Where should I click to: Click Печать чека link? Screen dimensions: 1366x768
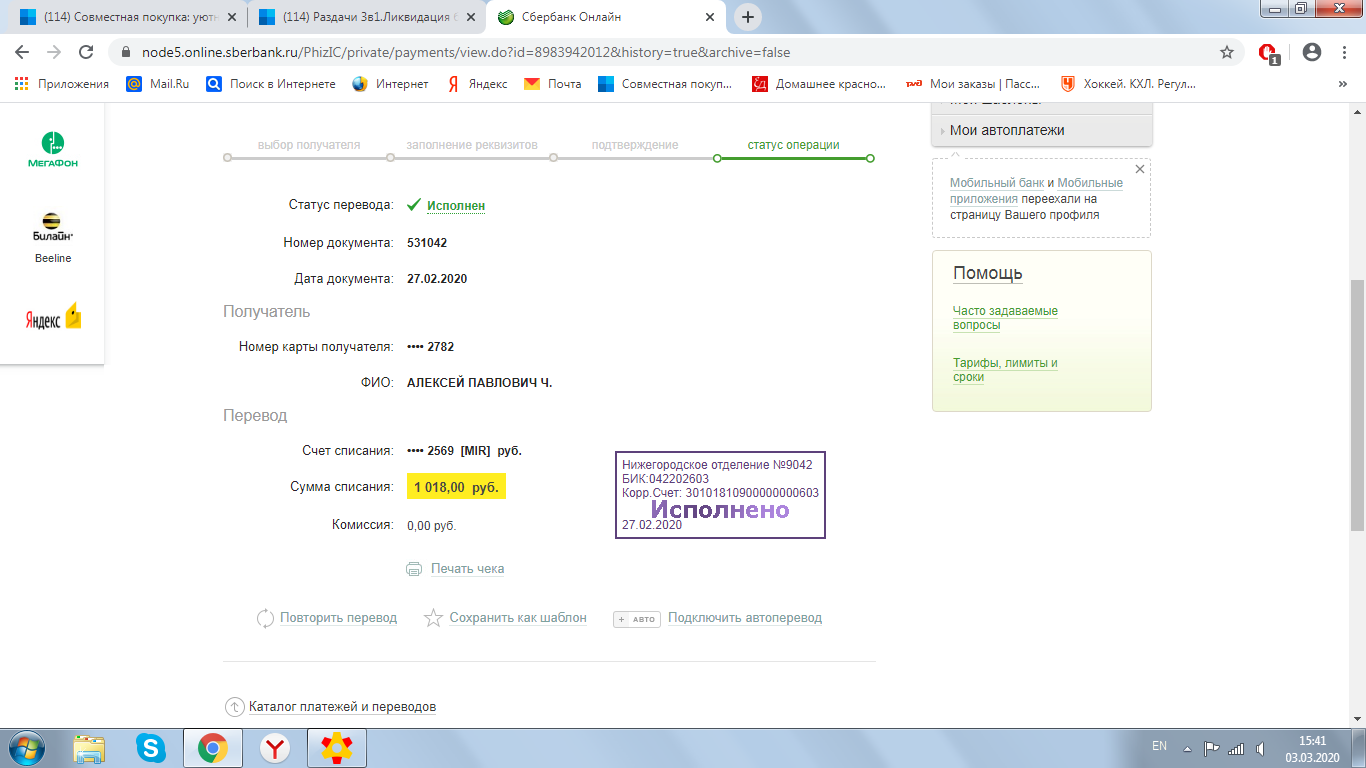pos(467,569)
